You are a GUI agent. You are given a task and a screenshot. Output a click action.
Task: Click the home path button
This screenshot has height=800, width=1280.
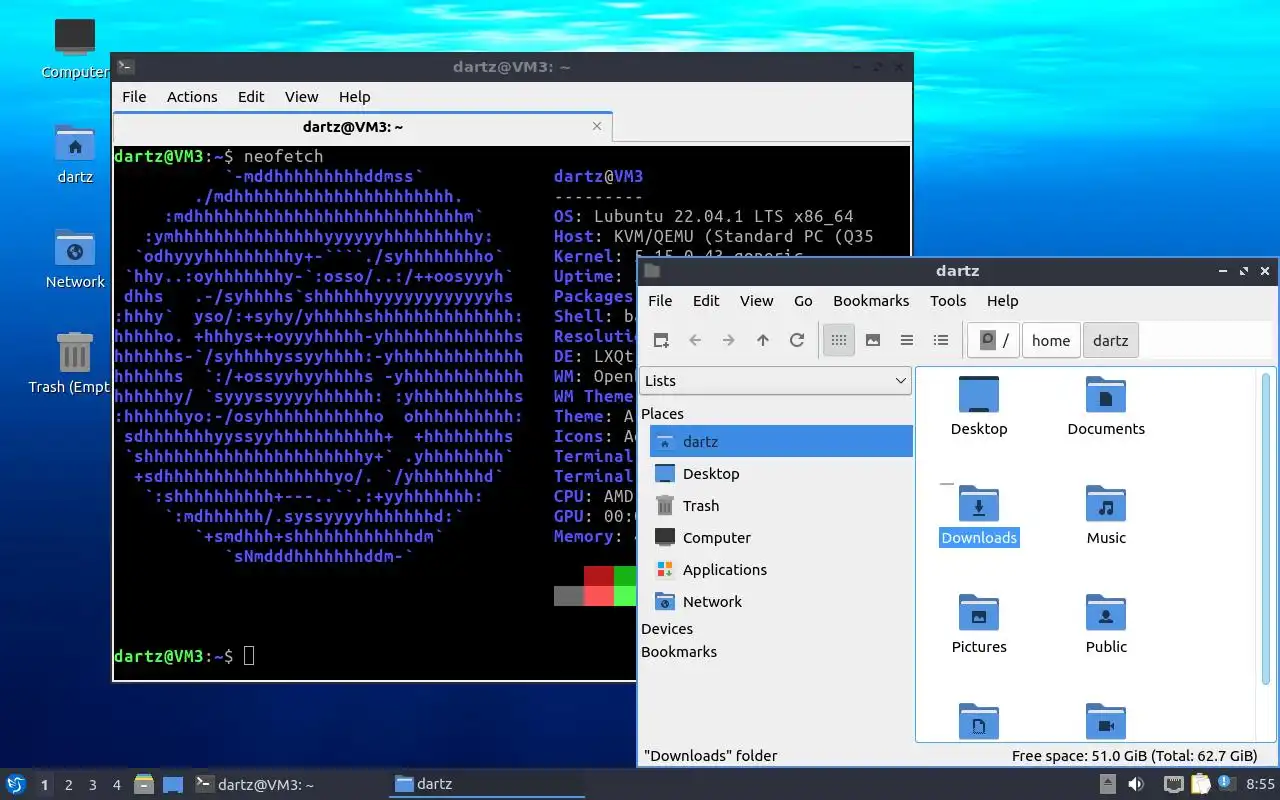point(1051,340)
